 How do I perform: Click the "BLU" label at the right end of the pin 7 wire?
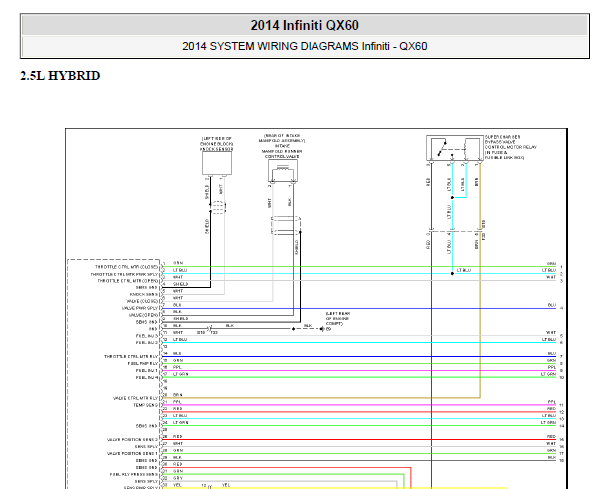click(552, 305)
